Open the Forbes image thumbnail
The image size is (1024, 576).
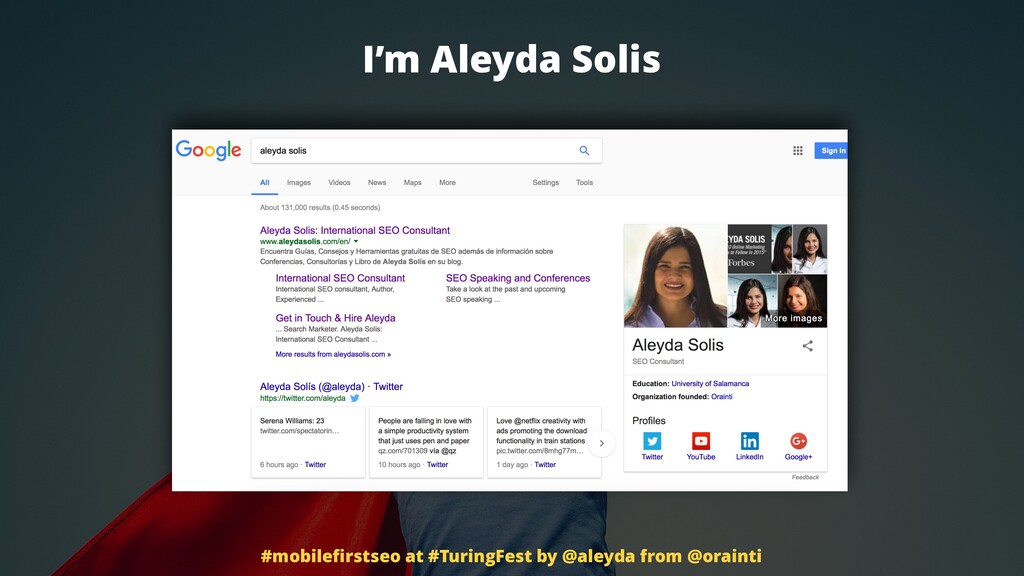click(x=750, y=249)
